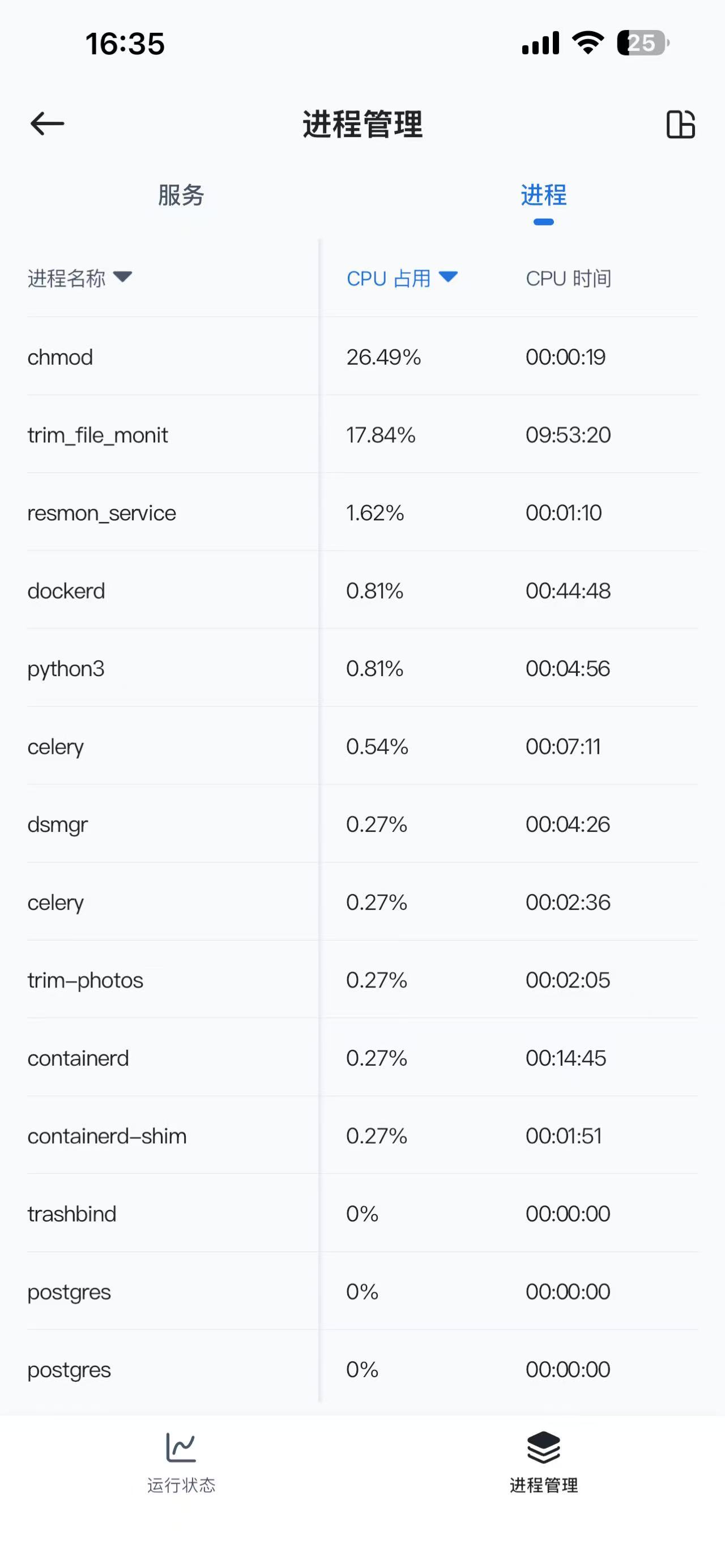Tap the process management stack icon
The width and height of the screenshot is (725, 1568).
[543, 1446]
